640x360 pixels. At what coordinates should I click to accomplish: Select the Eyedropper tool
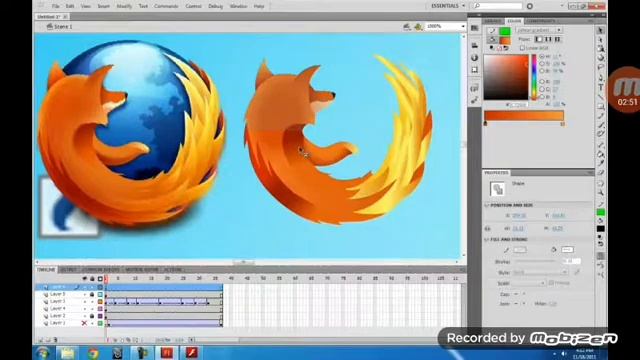click(x=600, y=163)
